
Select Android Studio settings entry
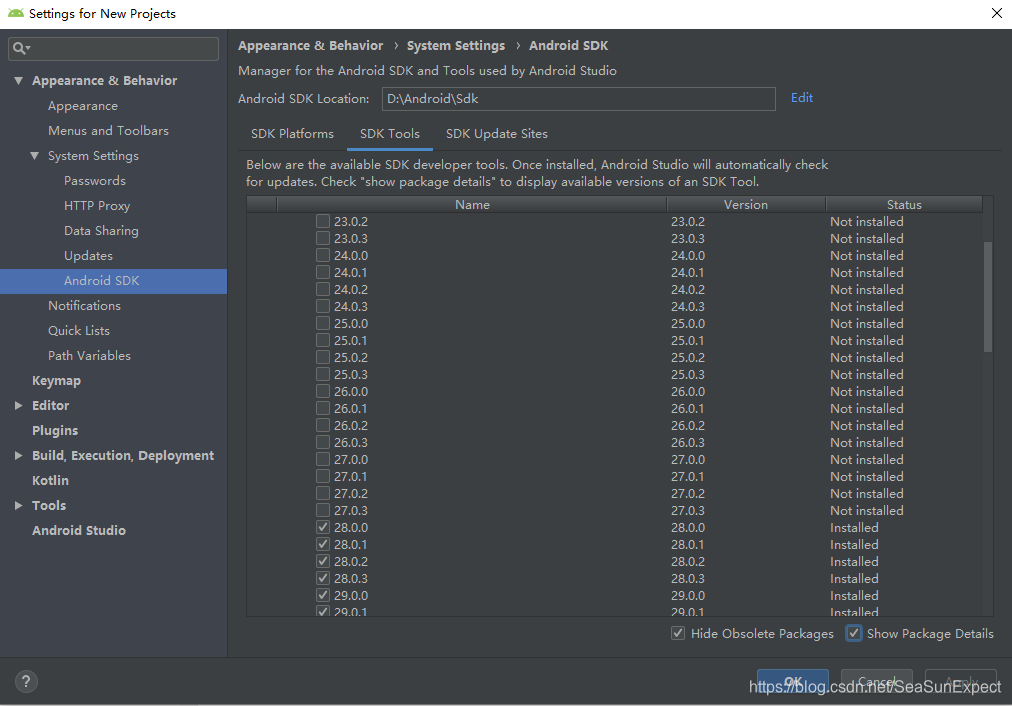pos(79,530)
